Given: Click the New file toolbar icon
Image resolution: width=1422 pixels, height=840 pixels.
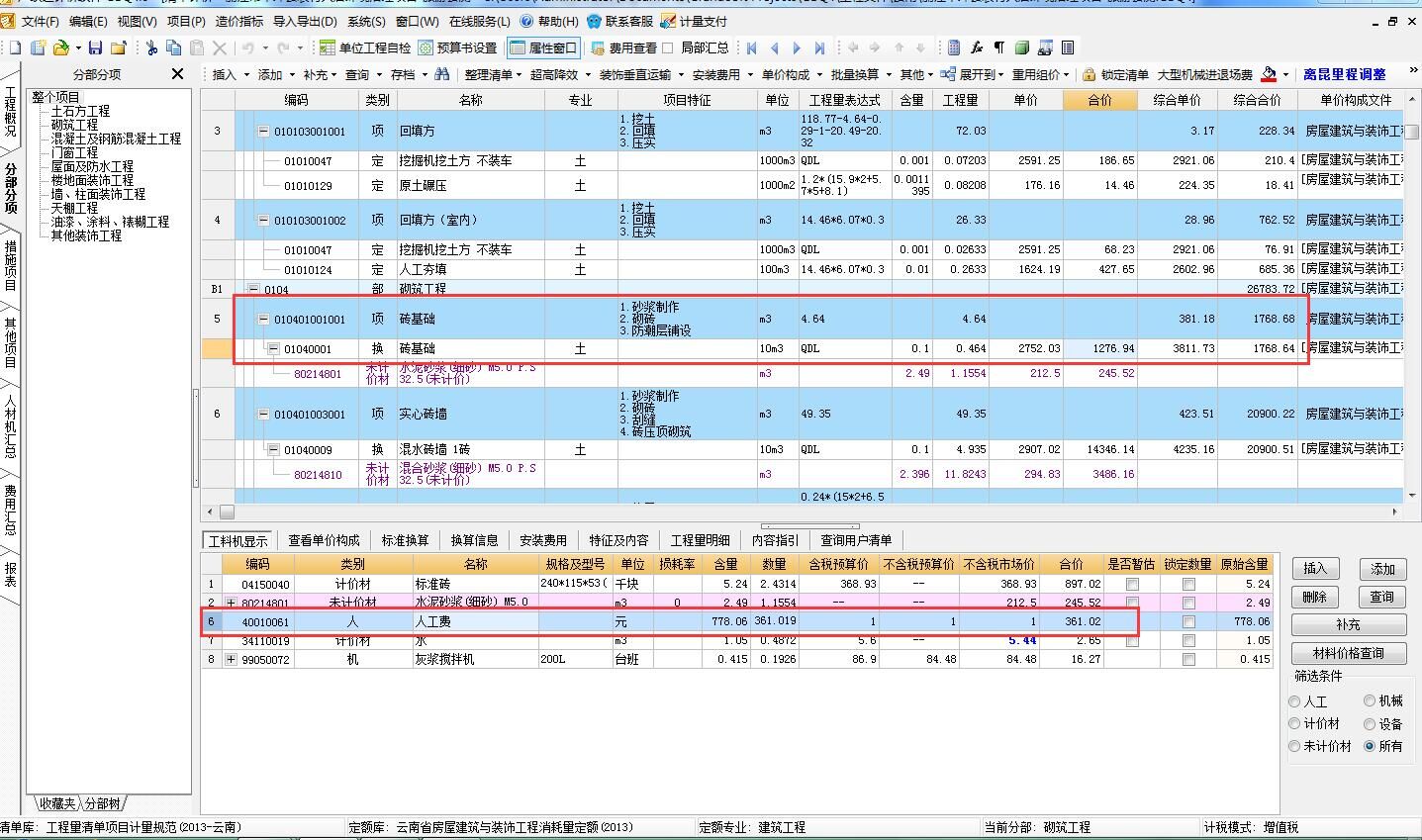Looking at the screenshot, I should pyautogui.click(x=15, y=47).
